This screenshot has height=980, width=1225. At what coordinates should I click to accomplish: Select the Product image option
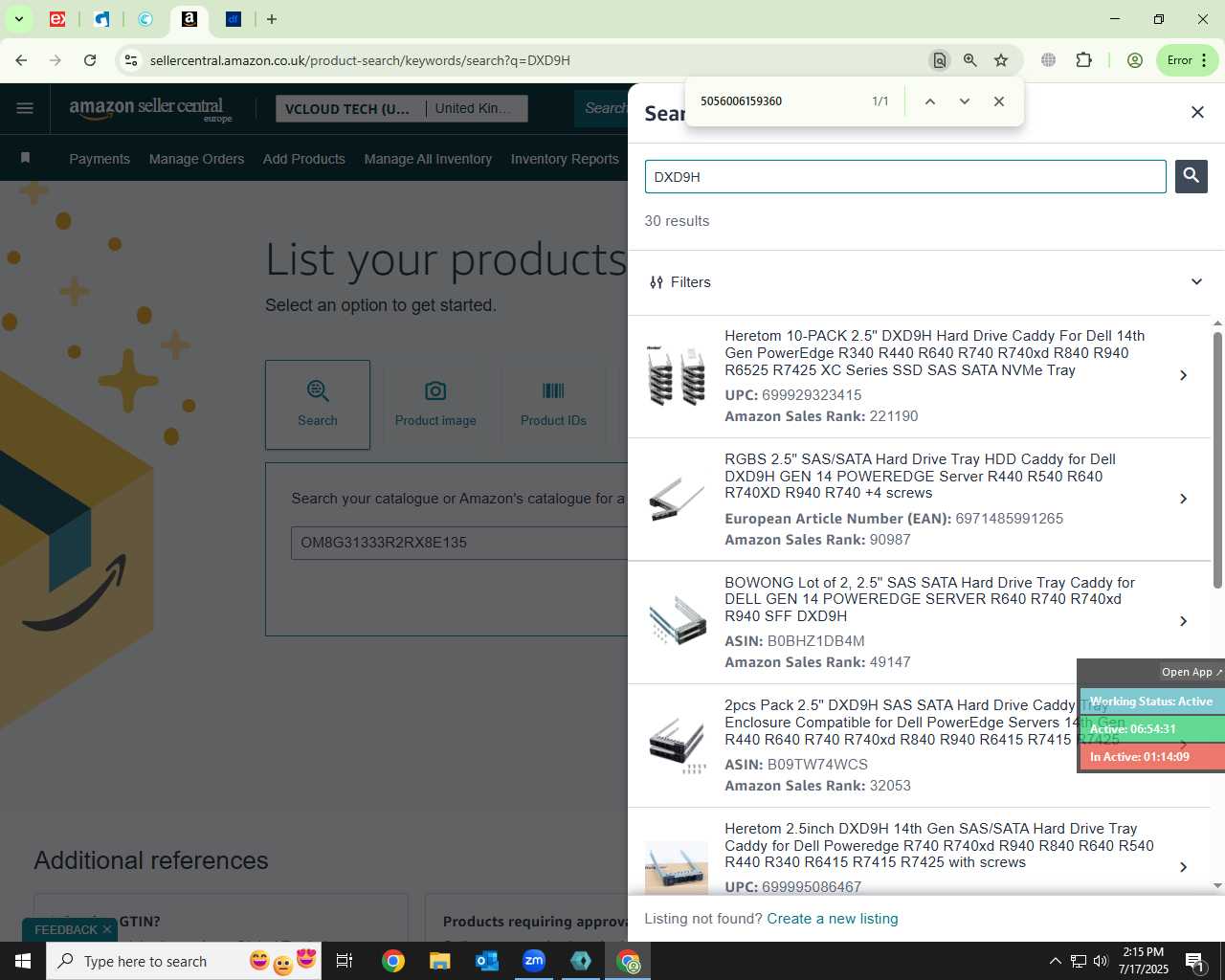pos(435,405)
